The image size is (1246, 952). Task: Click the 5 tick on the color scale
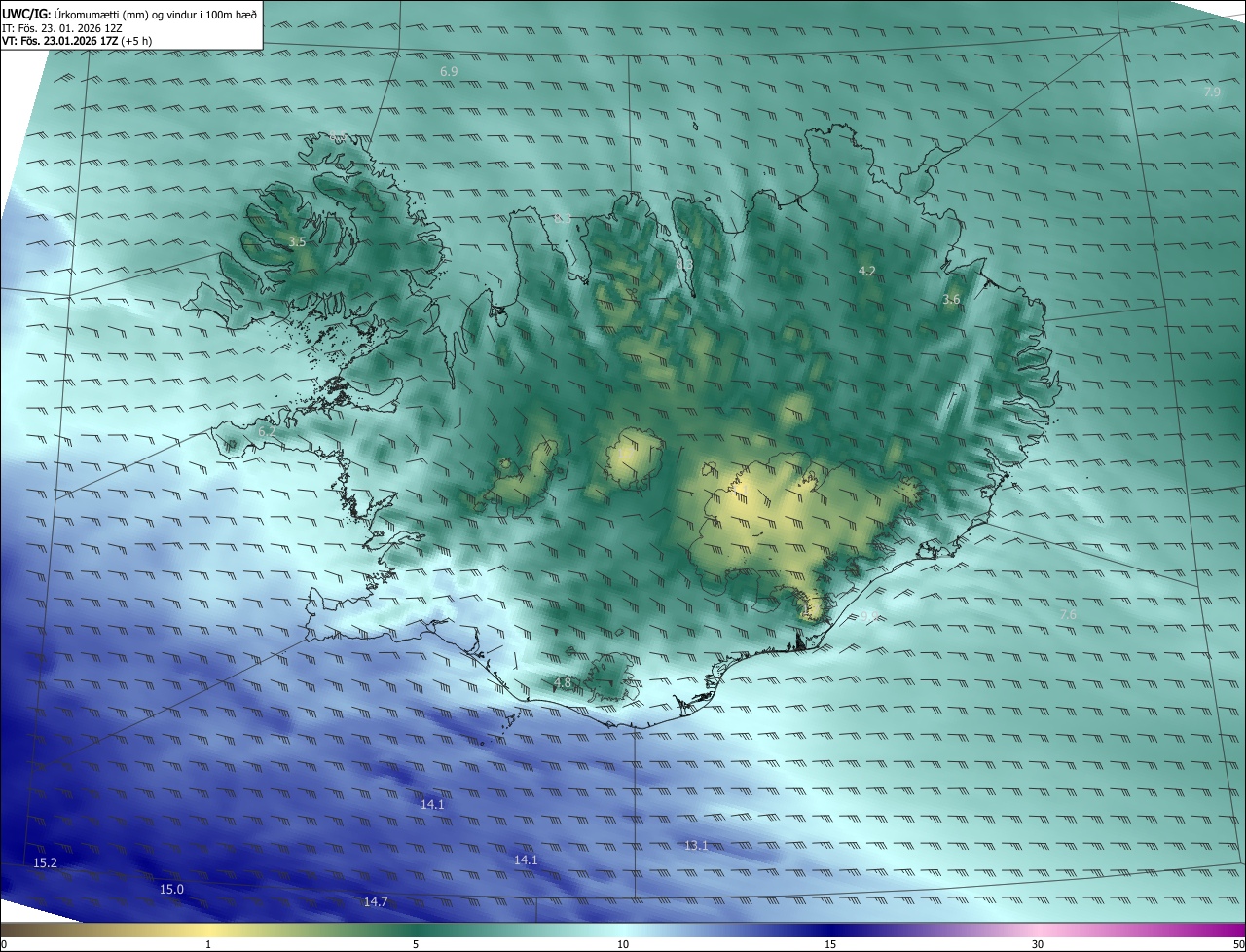416,945
